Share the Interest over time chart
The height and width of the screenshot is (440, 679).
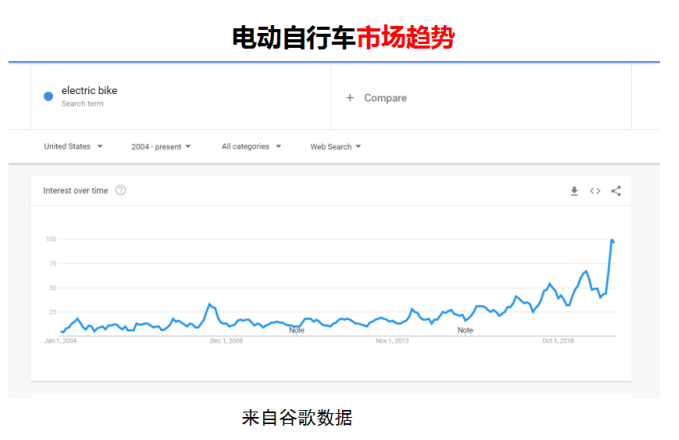coord(616,191)
